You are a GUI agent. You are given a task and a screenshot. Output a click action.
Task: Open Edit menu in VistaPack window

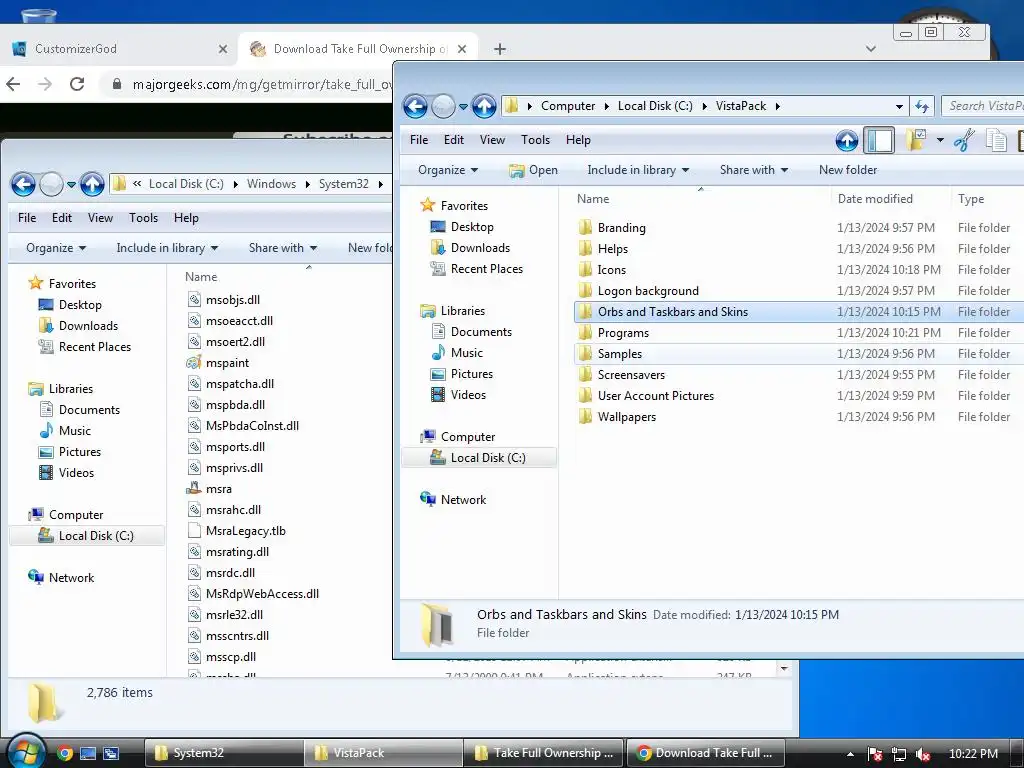tap(453, 140)
